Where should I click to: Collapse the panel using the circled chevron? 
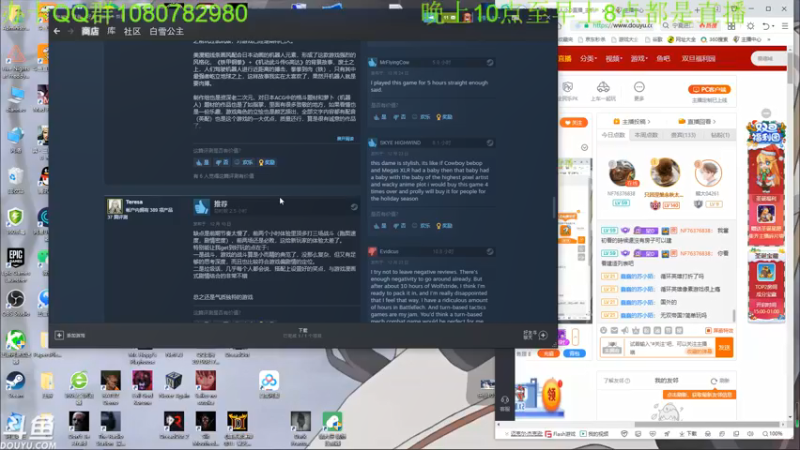coord(584,147)
